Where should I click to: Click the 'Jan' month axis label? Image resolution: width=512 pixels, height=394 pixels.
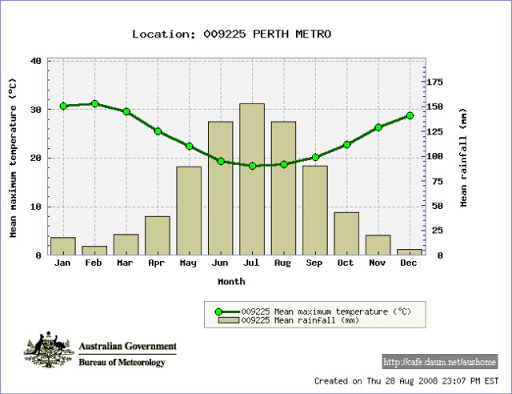click(x=62, y=263)
